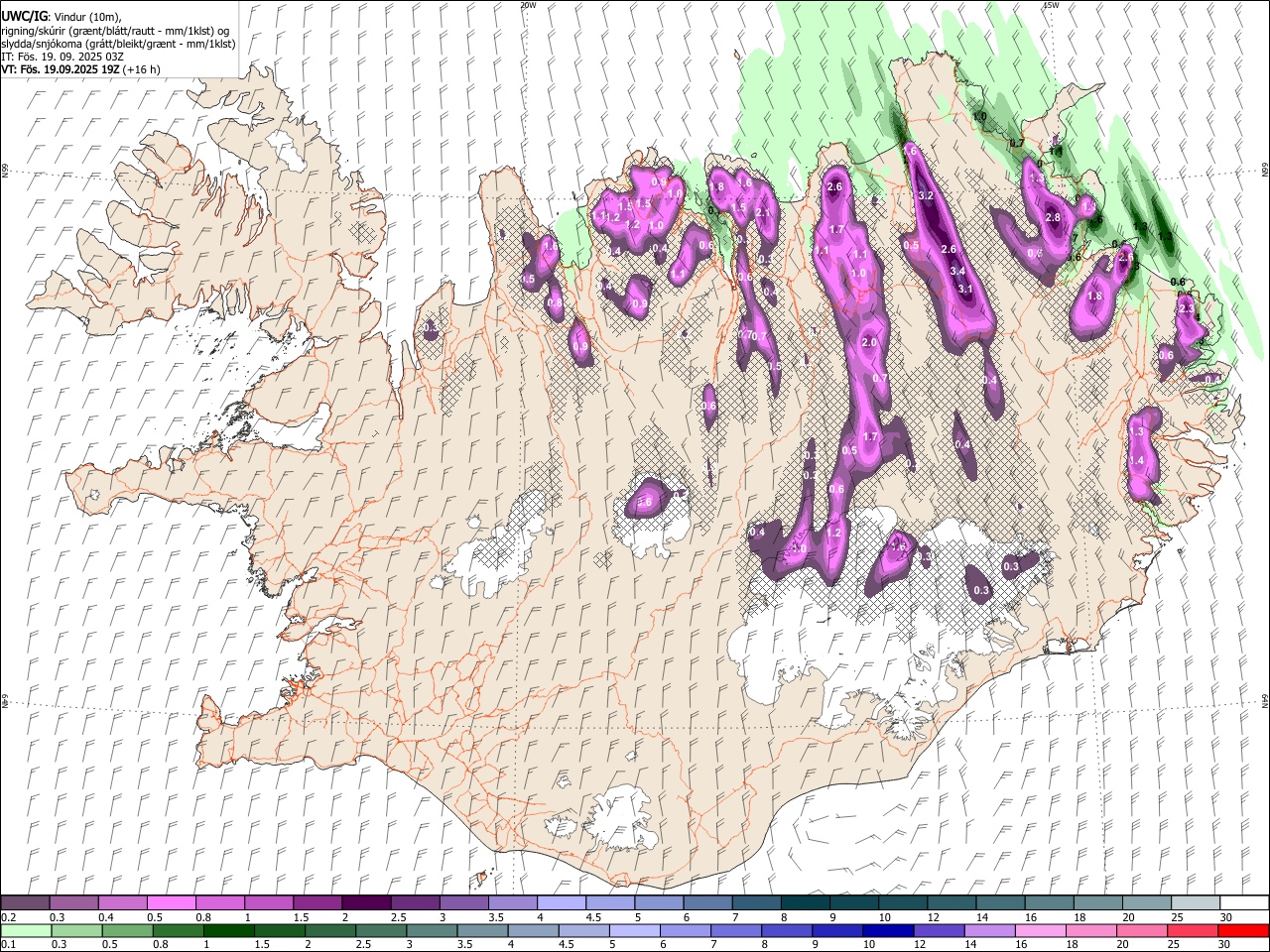The width and height of the screenshot is (1270, 952).
Task: Click the '2.3' precipitation value near the east coast
Action: click(1186, 309)
